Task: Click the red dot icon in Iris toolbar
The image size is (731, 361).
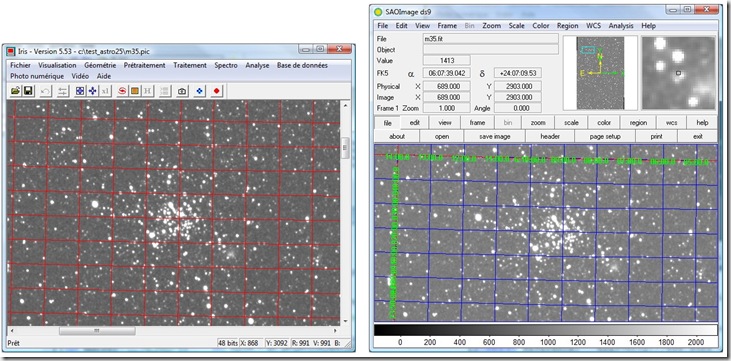Action: click(x=216, y=91)
